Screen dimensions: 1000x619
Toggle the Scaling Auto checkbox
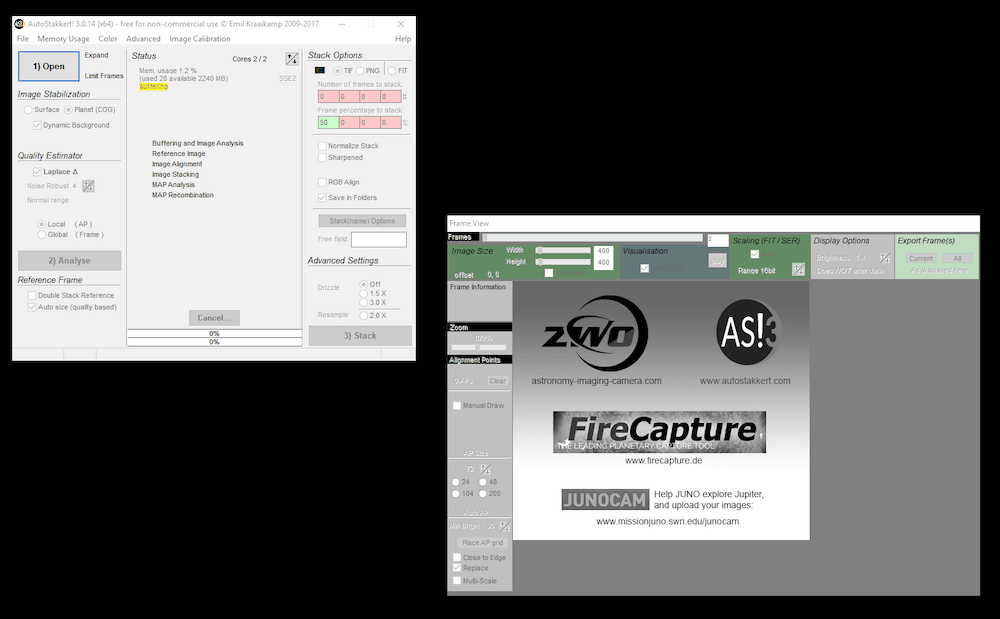(x=754, y=254)
